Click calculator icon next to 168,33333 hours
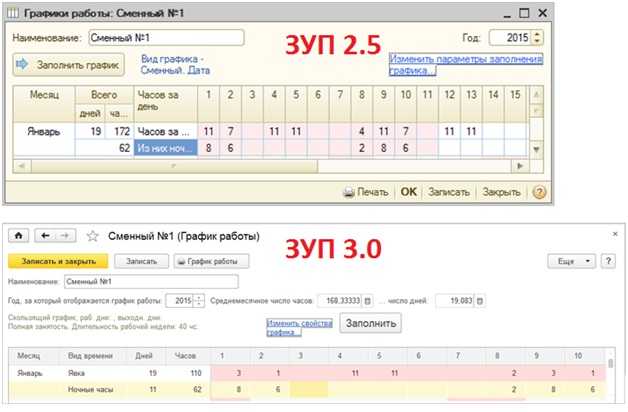The width and height of the screenshot is (628, 412). coord(368,301)
